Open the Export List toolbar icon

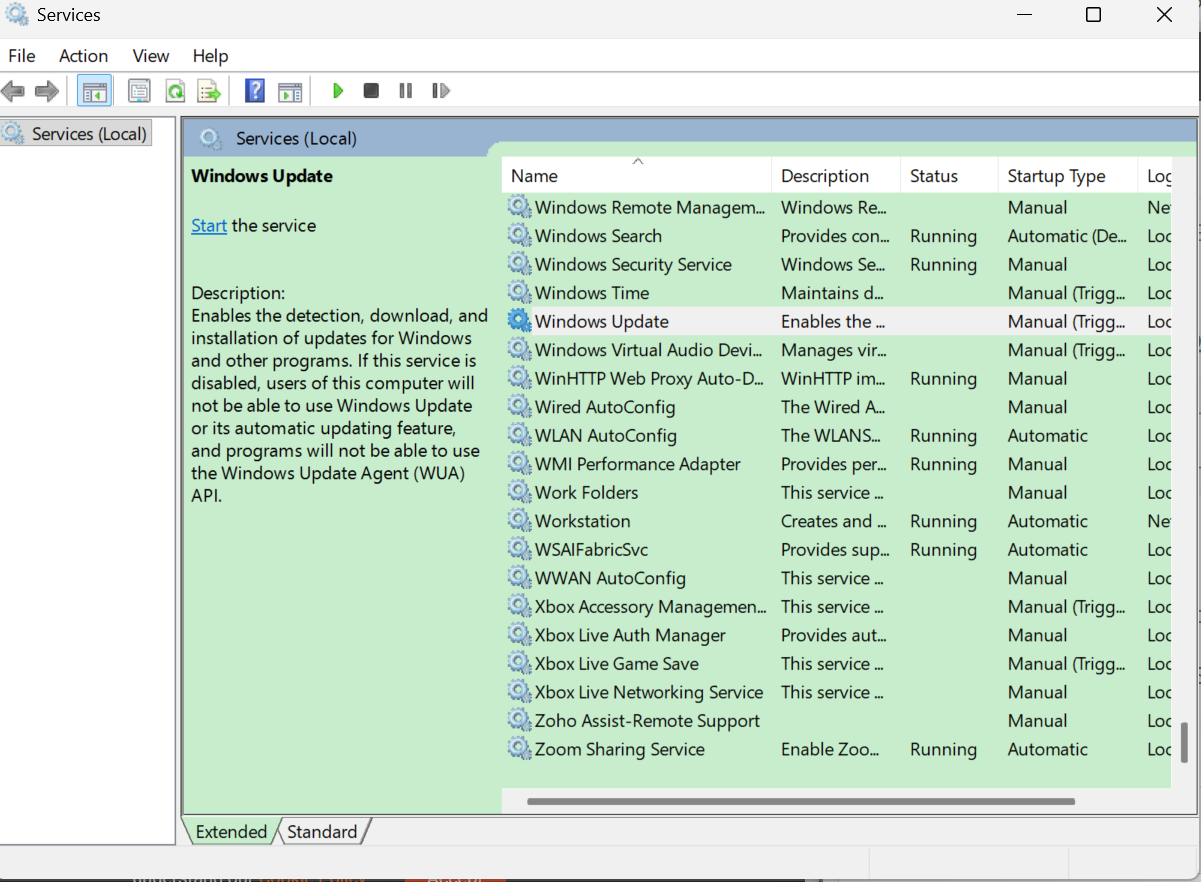pos(209,90)
